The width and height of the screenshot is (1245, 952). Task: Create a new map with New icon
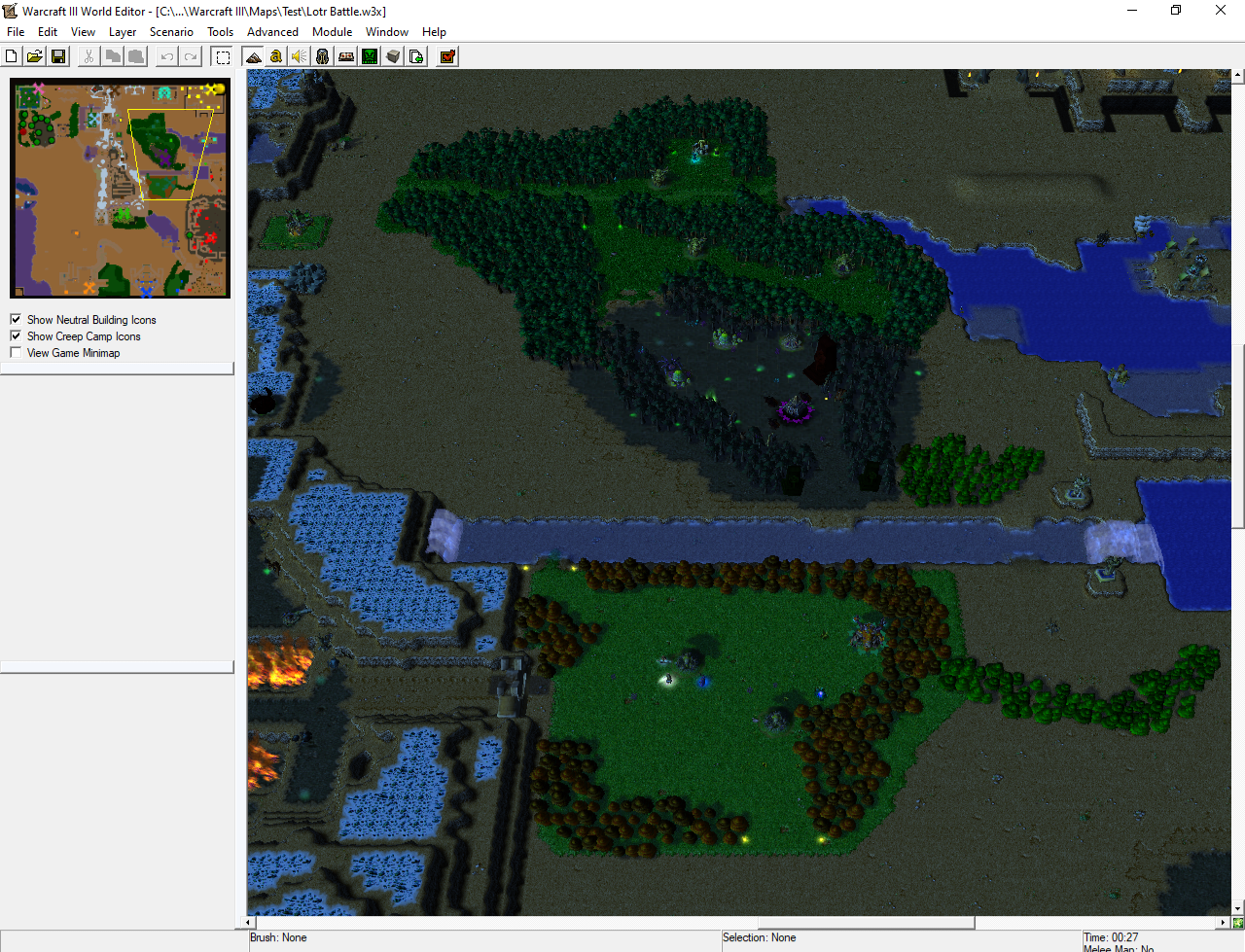(12, 56)
